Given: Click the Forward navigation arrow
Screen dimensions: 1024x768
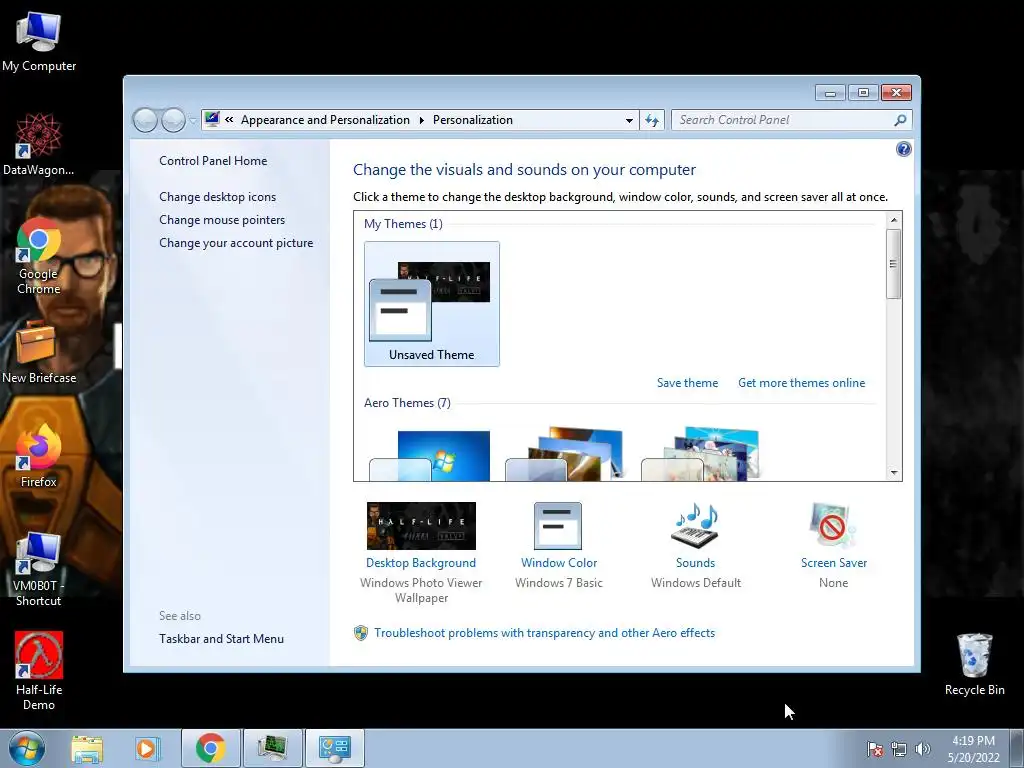Looking at the screenshot, I should point(173,120).
